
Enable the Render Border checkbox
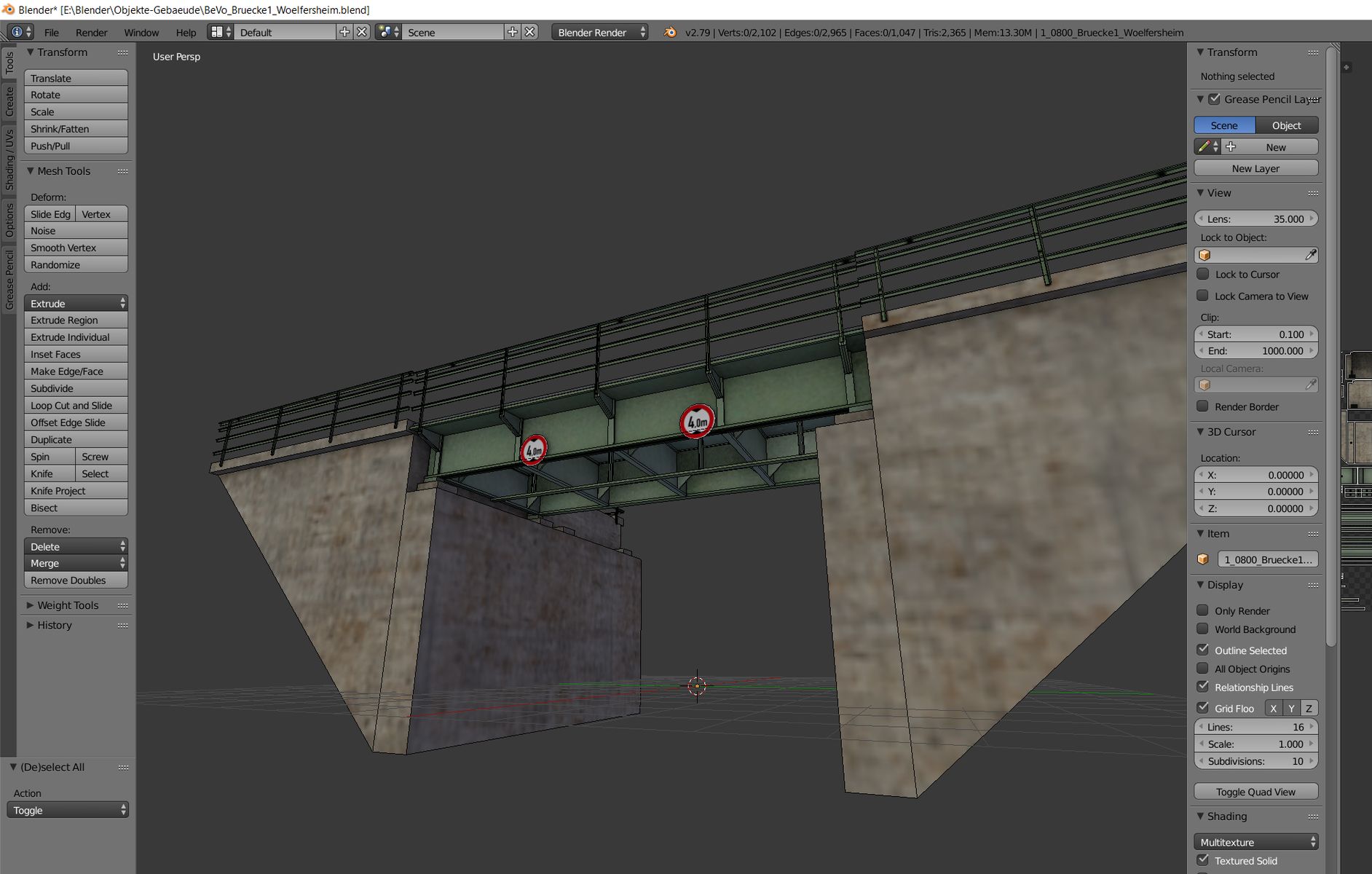click(1203, 406)
